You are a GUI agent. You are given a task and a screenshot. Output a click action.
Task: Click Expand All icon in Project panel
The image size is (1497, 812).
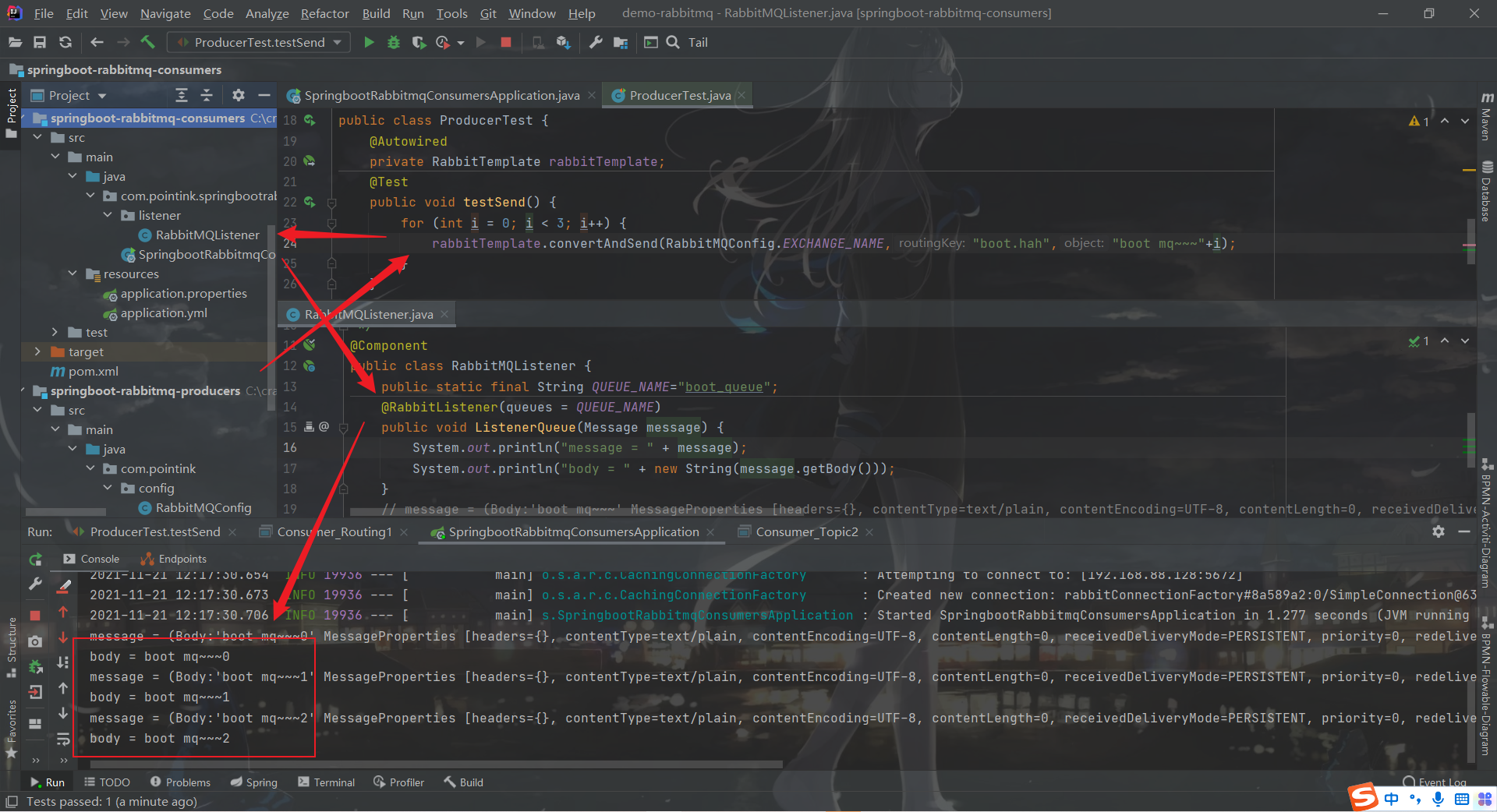tap(182, 95)
